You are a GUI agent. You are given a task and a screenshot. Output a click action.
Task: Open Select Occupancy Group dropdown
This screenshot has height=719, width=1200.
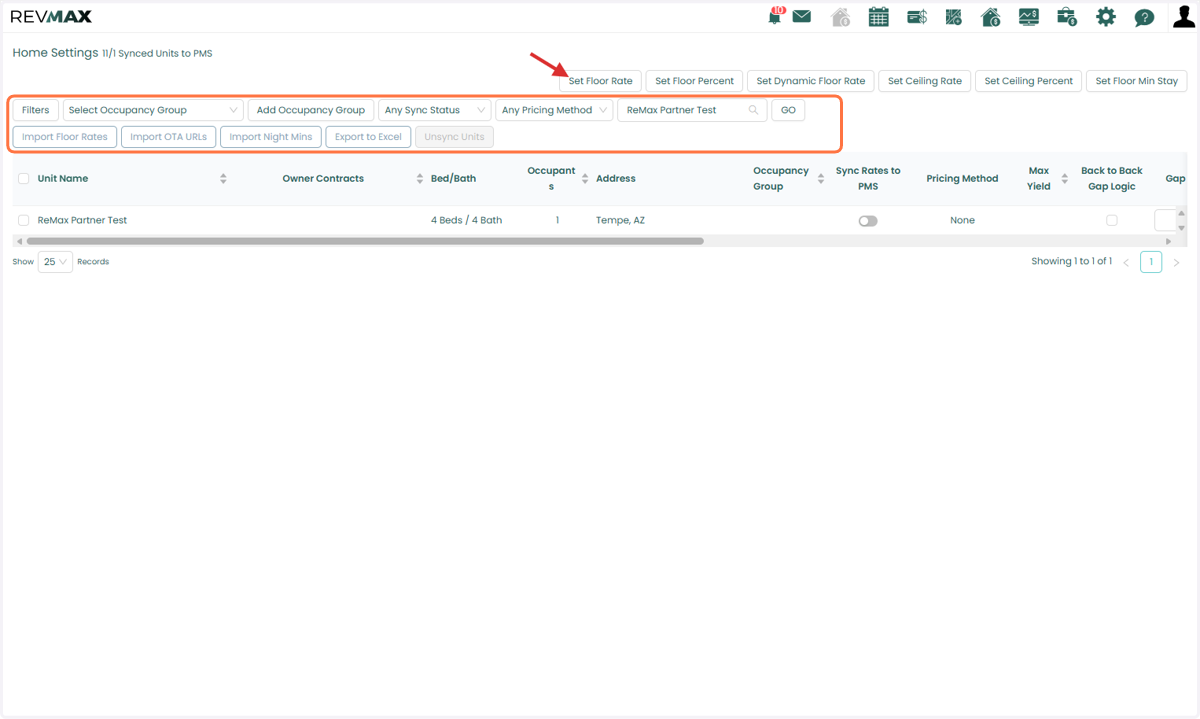(x=153, y=110)
